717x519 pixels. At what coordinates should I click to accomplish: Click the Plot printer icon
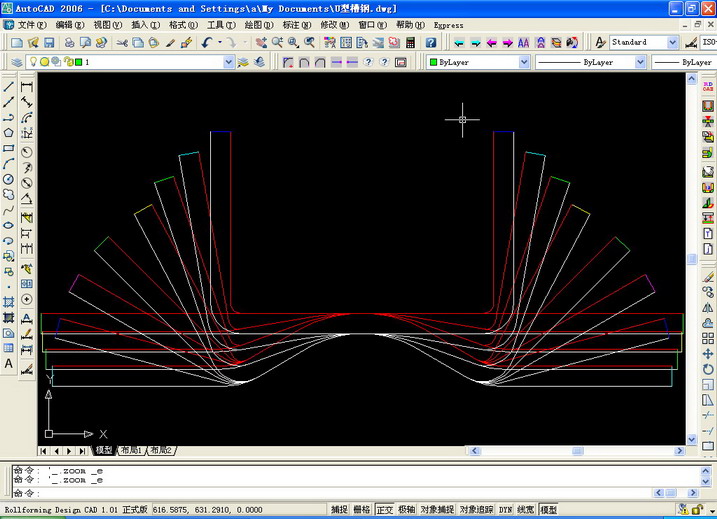pyautogui.click(x=70, y=43)
